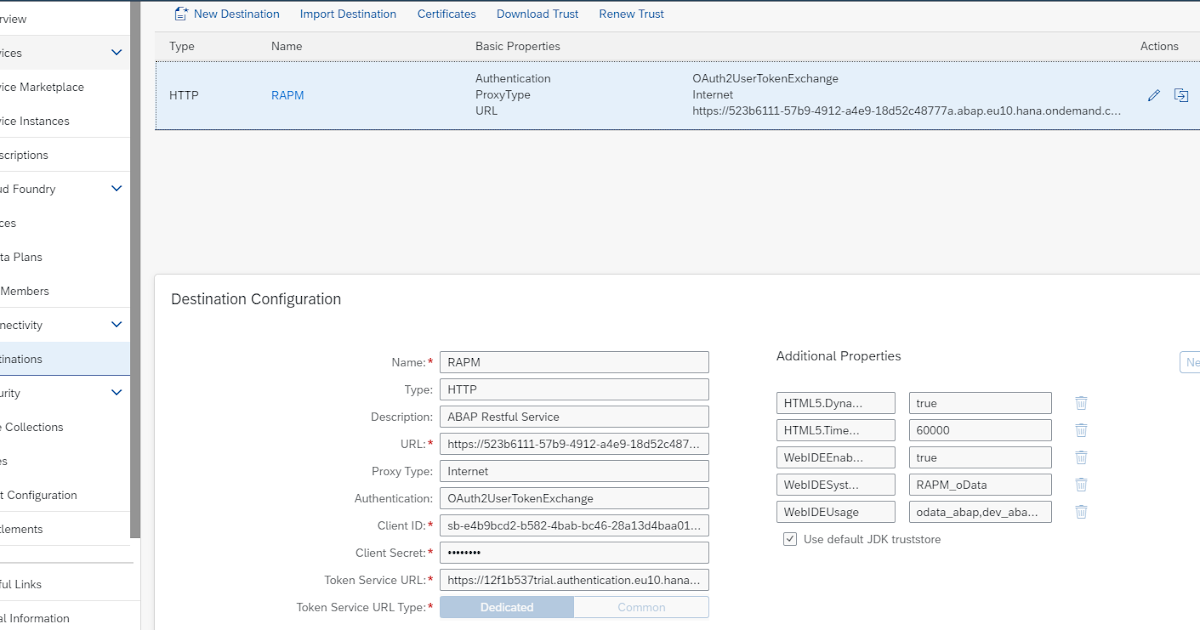Delete the WebIDEEnab property via trash icon
This screenshot has width=1200, height=630.
click(x=1080, y=457)
